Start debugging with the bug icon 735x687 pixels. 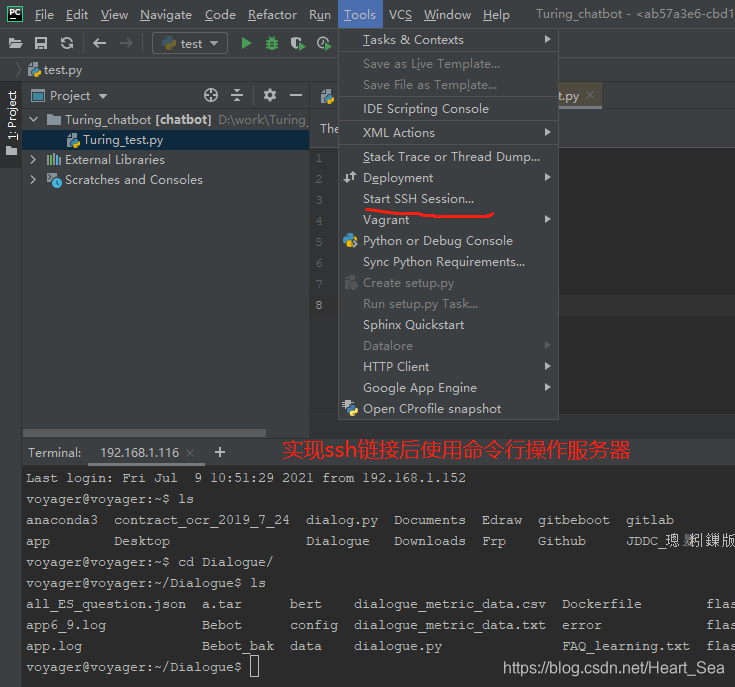point(272,44)
